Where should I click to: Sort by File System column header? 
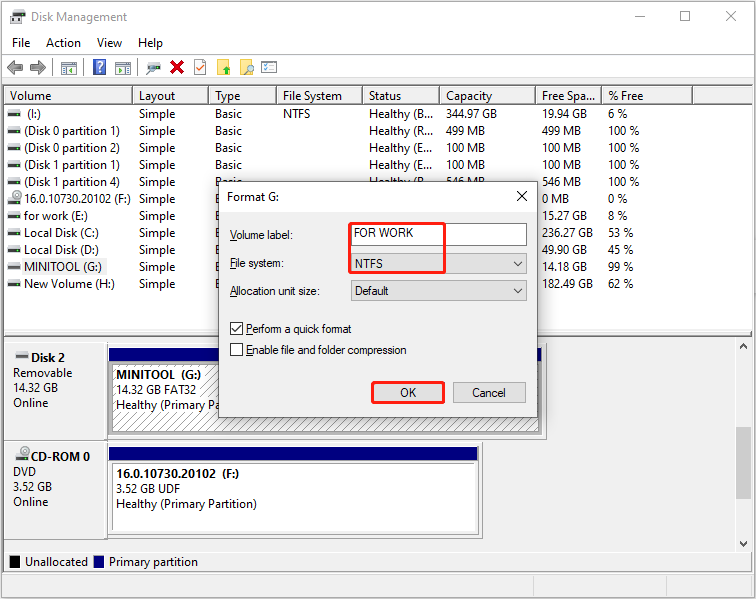click(319, 95)
